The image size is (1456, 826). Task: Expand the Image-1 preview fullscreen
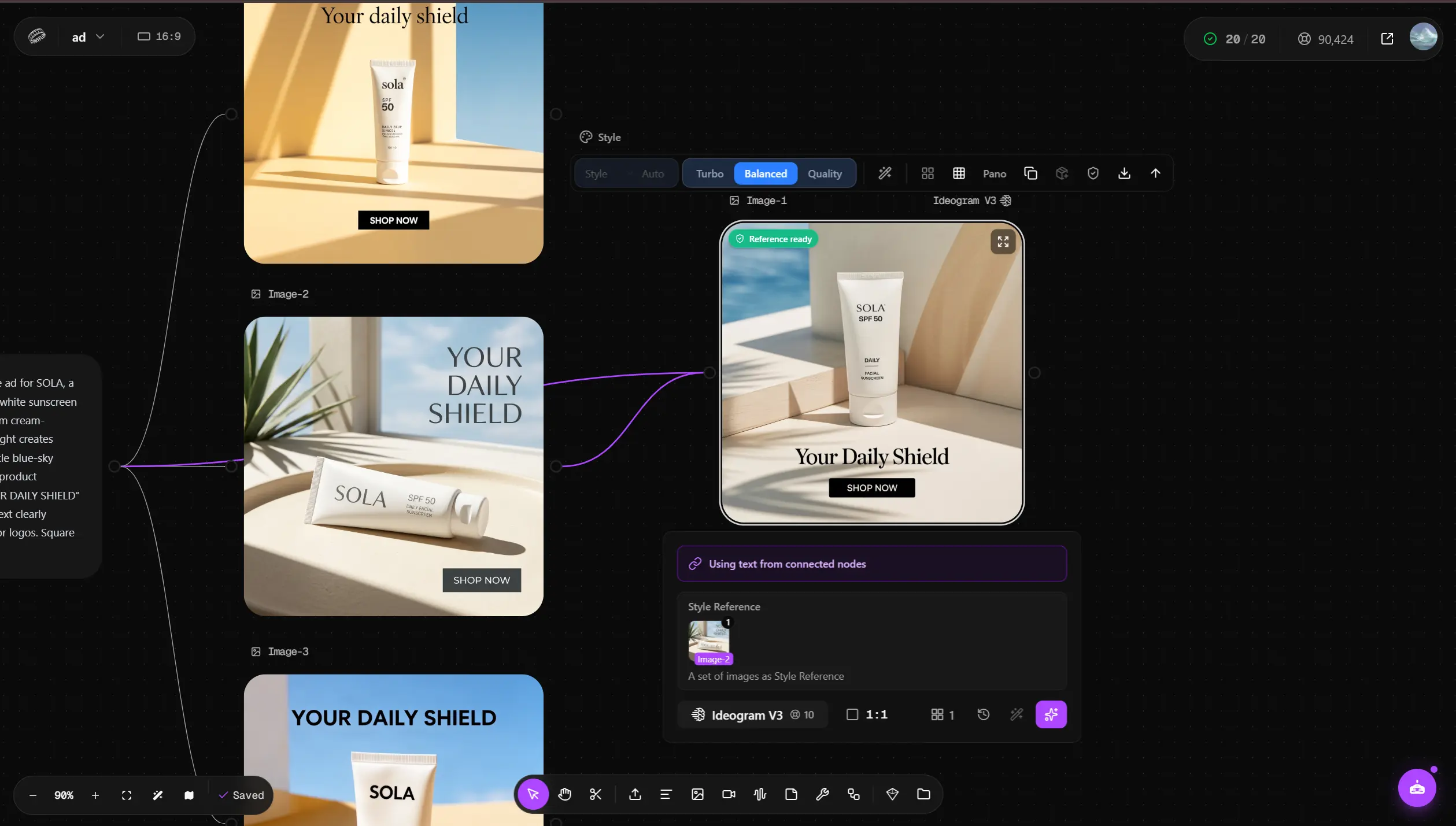pos(1003,242)
